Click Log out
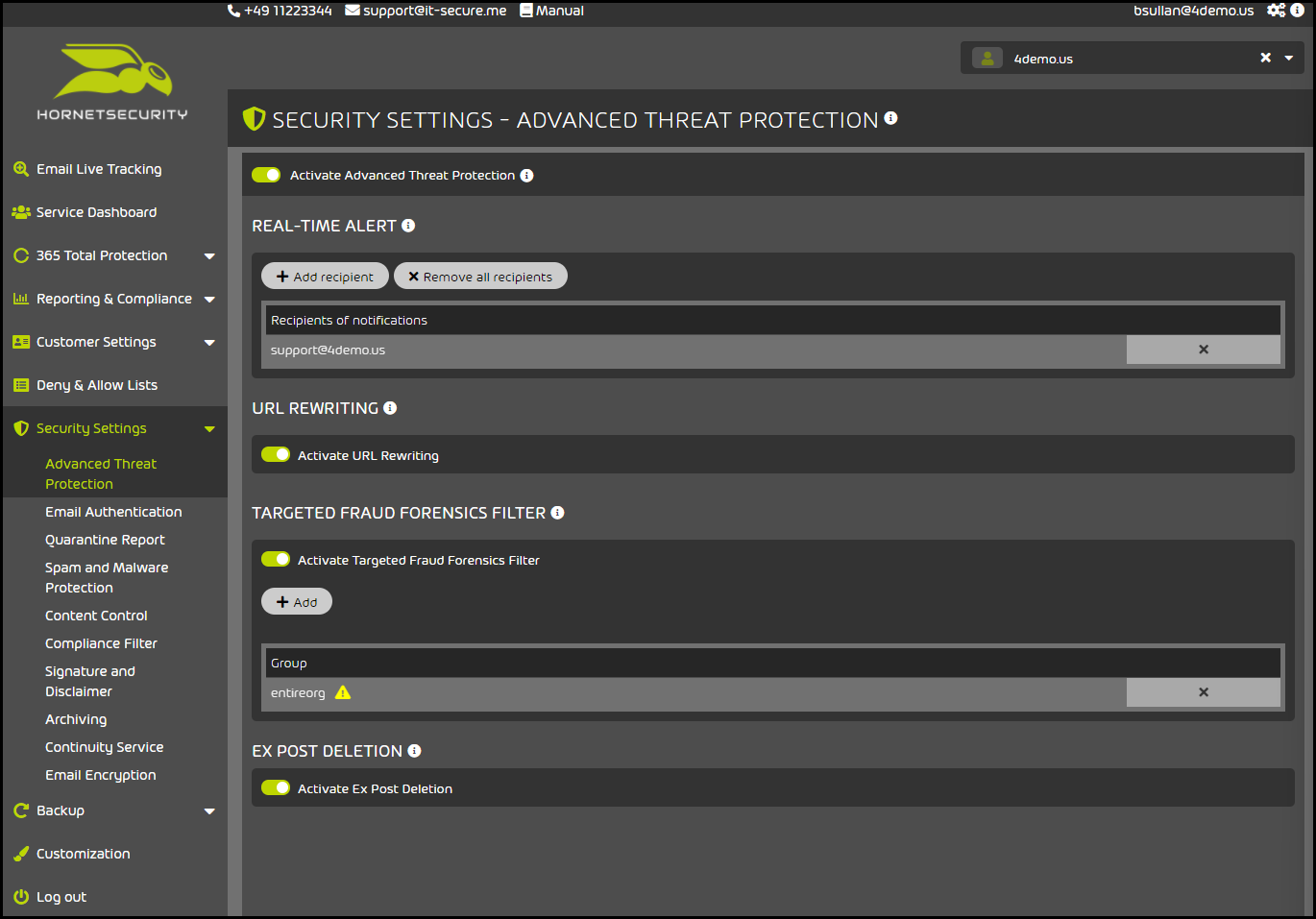This screenshot has width=1316, height=919. [x=61, y=897]
